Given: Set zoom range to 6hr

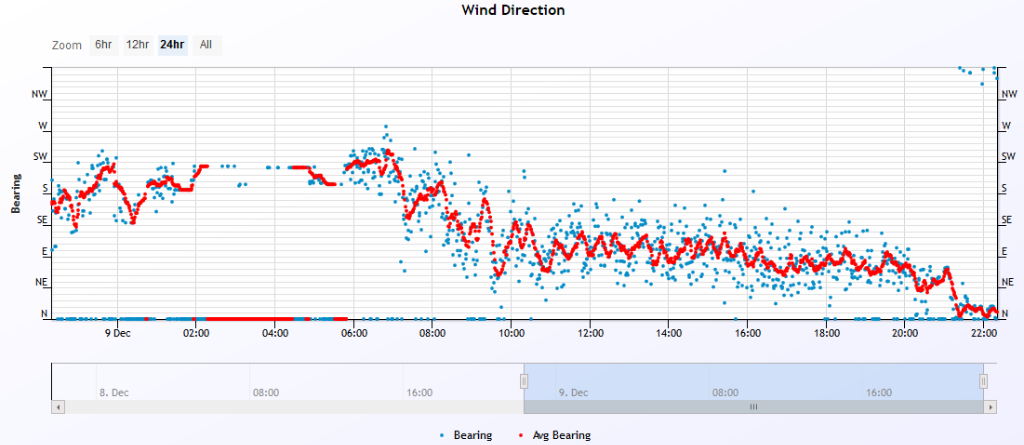Looking at the screenshot, I should click(x=104, y=45).
